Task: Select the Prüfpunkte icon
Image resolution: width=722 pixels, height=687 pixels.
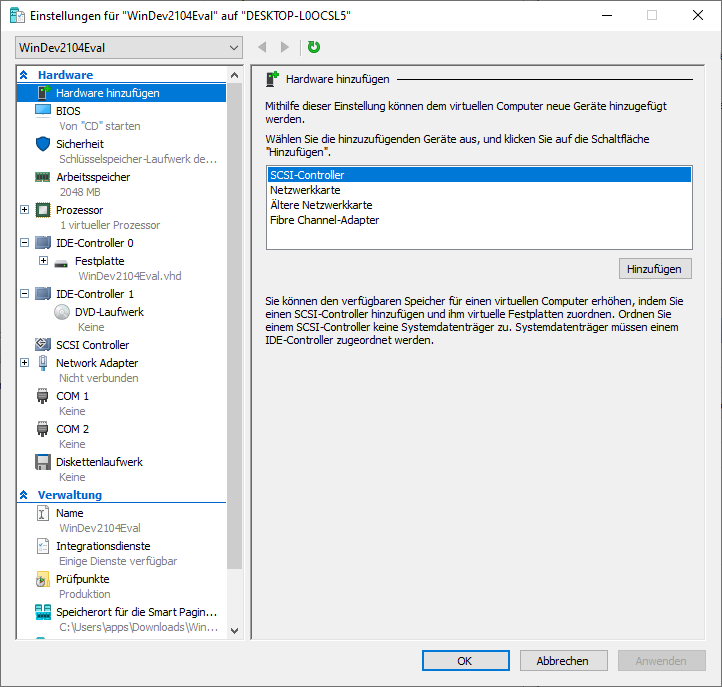Action: pyautogui.click(x=43, y=579)
